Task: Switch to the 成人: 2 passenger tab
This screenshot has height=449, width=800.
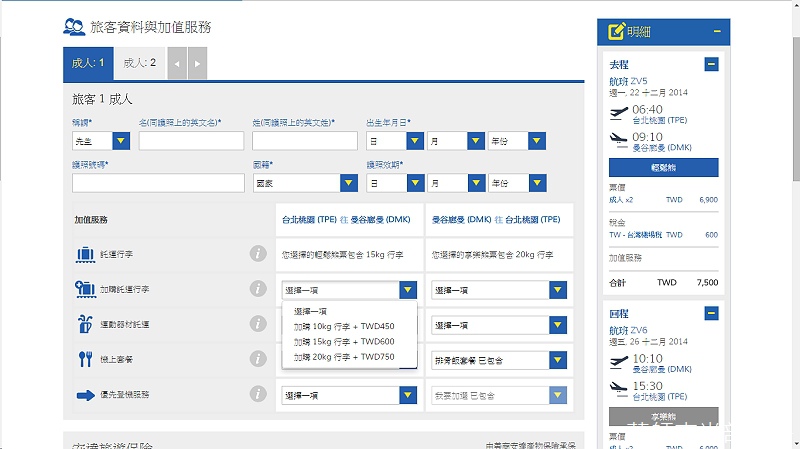Action: pyautogui.click(x=140, y=63)
